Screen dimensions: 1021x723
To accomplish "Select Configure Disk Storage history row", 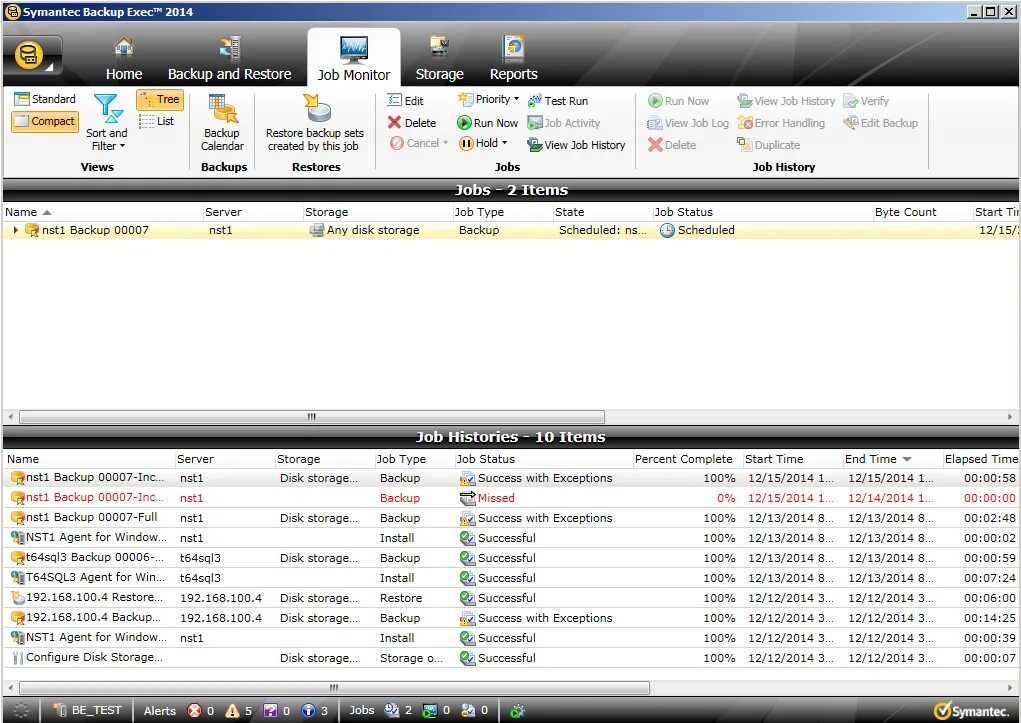I will [511, 658].
